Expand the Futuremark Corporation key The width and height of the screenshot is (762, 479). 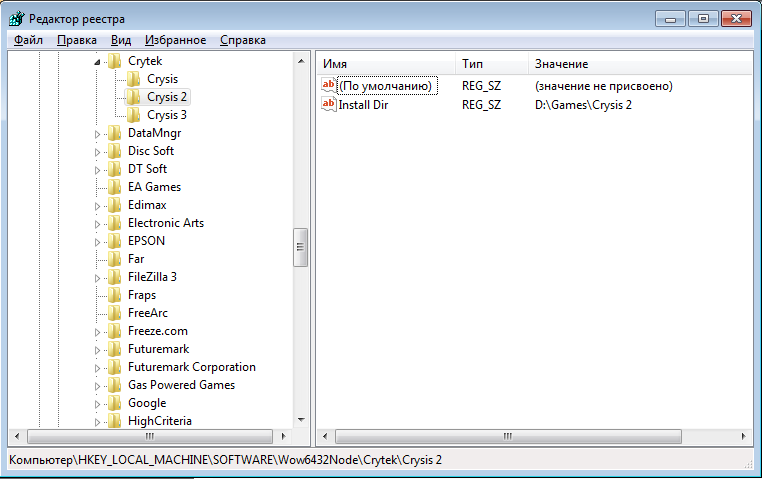pyautogui.click(x=97, y=368)
